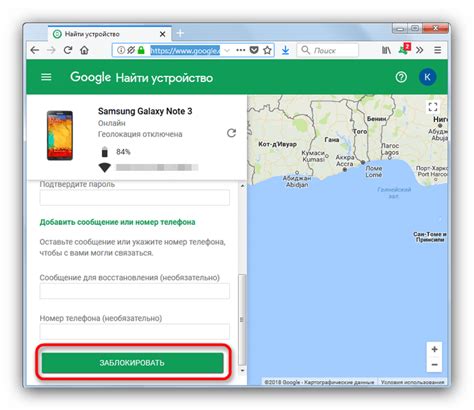
Task: Reload the page with the refresh icon
Action: coord(68,50)
